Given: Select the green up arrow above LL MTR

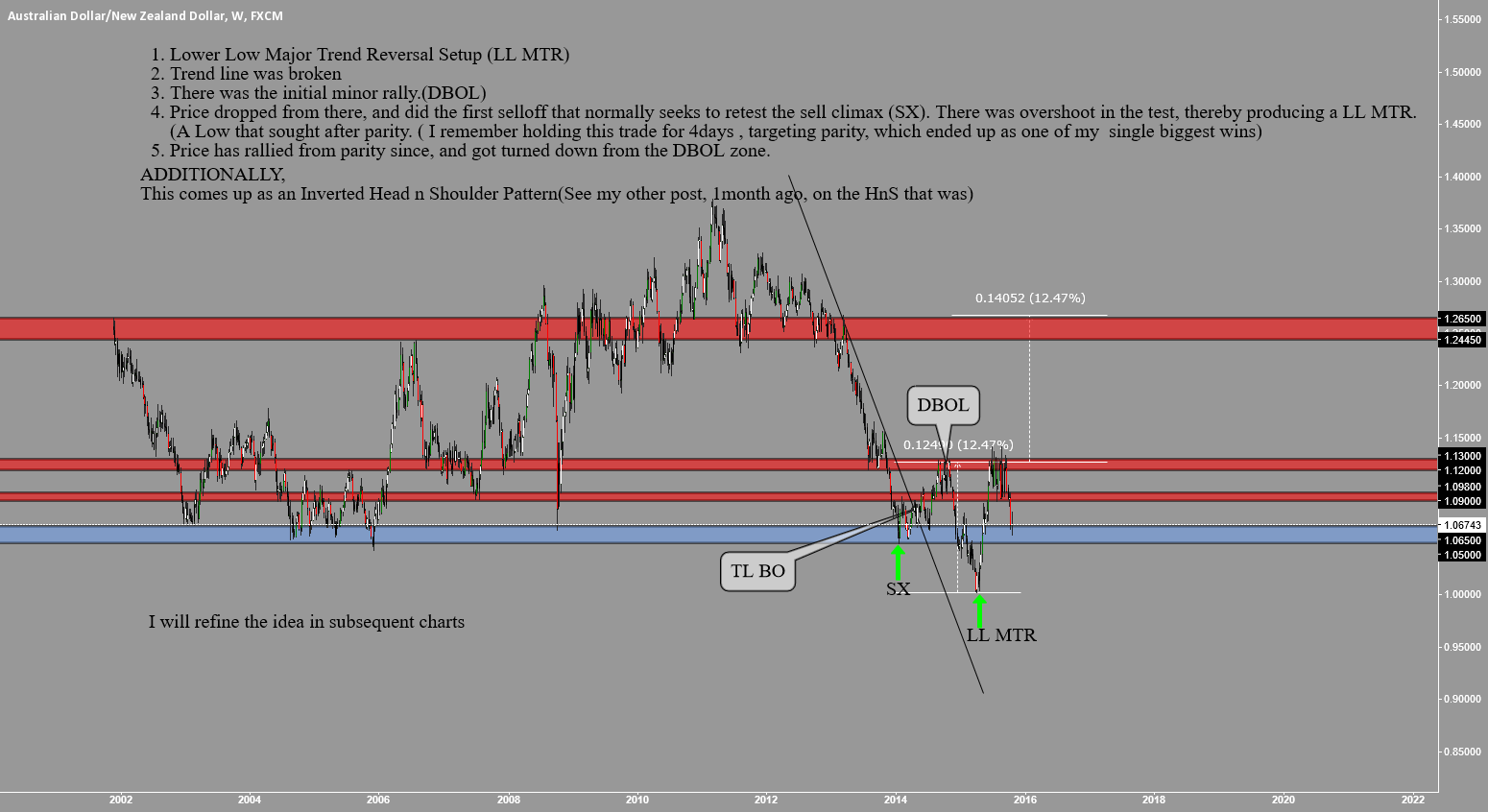Looking at the screenshot, I should pyautogui.click(x=979, y=610).
